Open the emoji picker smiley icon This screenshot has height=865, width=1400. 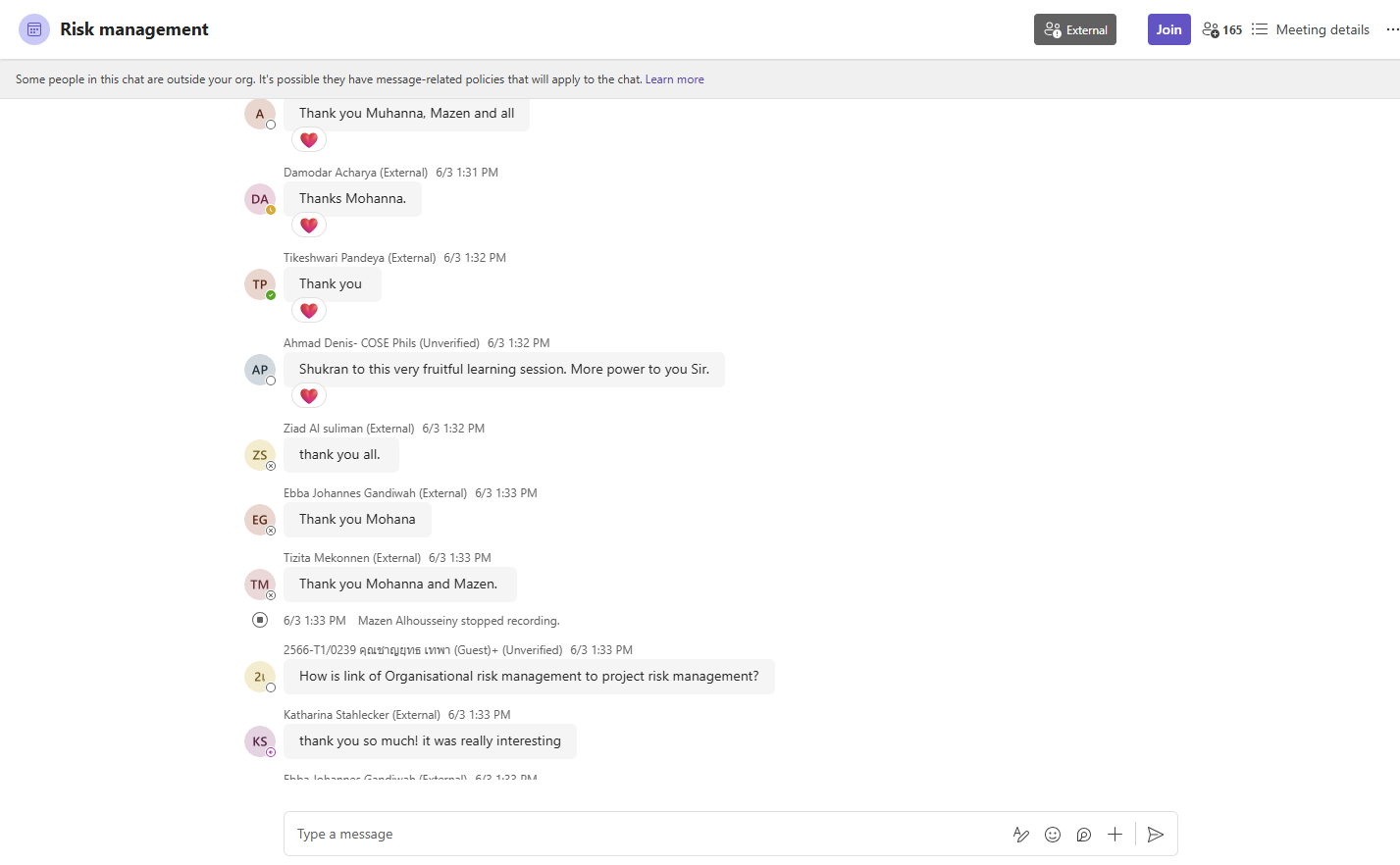click(x=1053, y=835)
